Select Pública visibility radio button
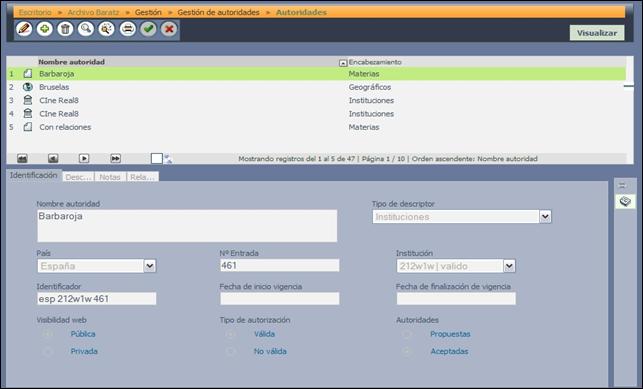643x389 pixels. pyautogui.click(x=47, y=334)
